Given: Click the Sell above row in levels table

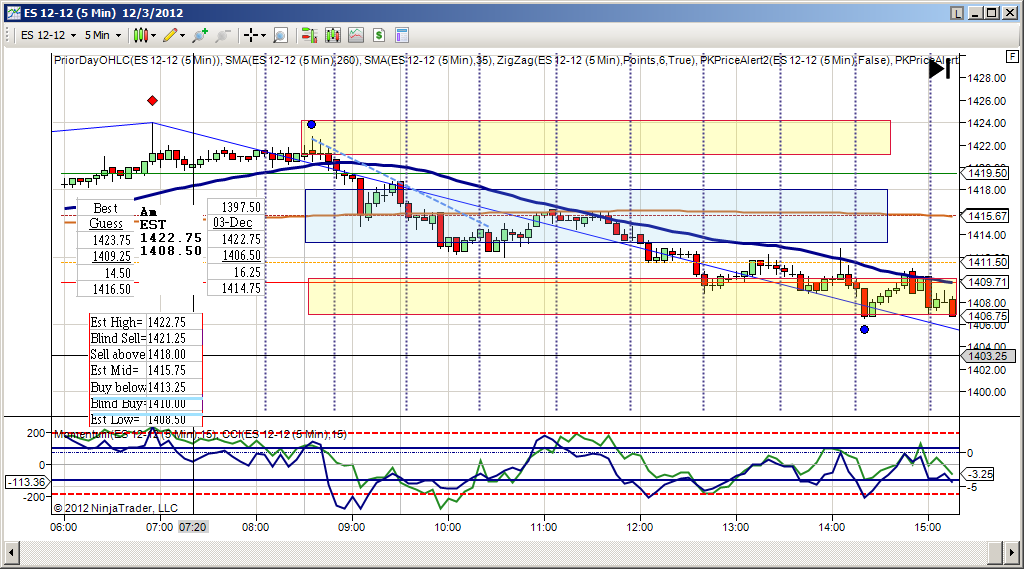Looking at the screenshot, I should (146, 354).
